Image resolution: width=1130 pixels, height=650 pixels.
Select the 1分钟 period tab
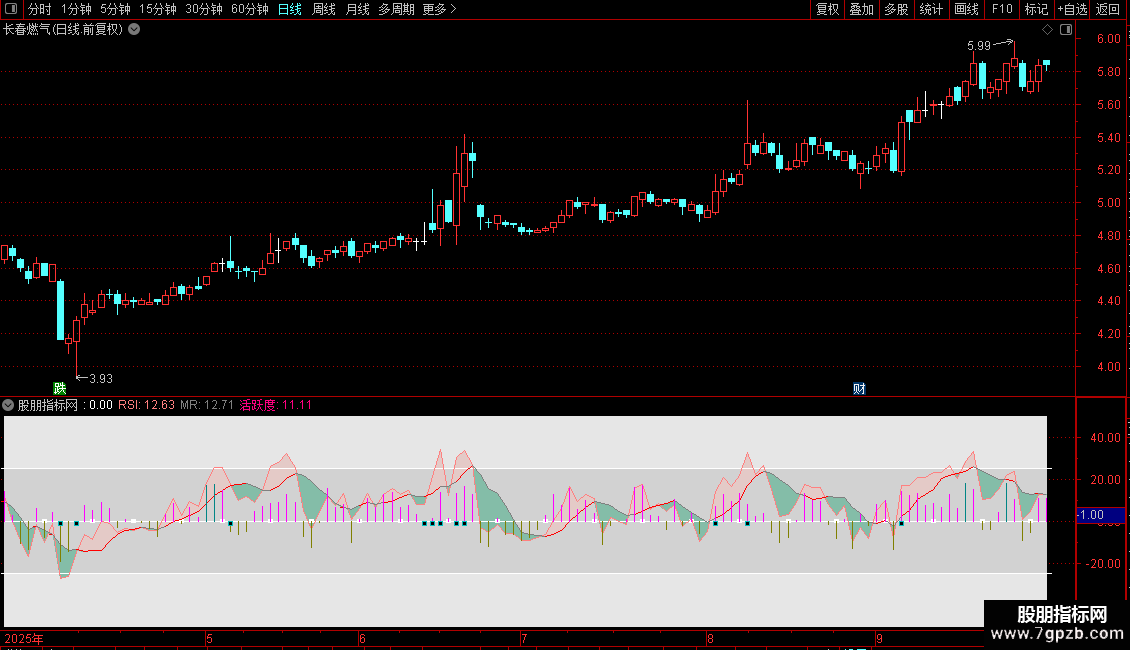click(x=76, y=9)
